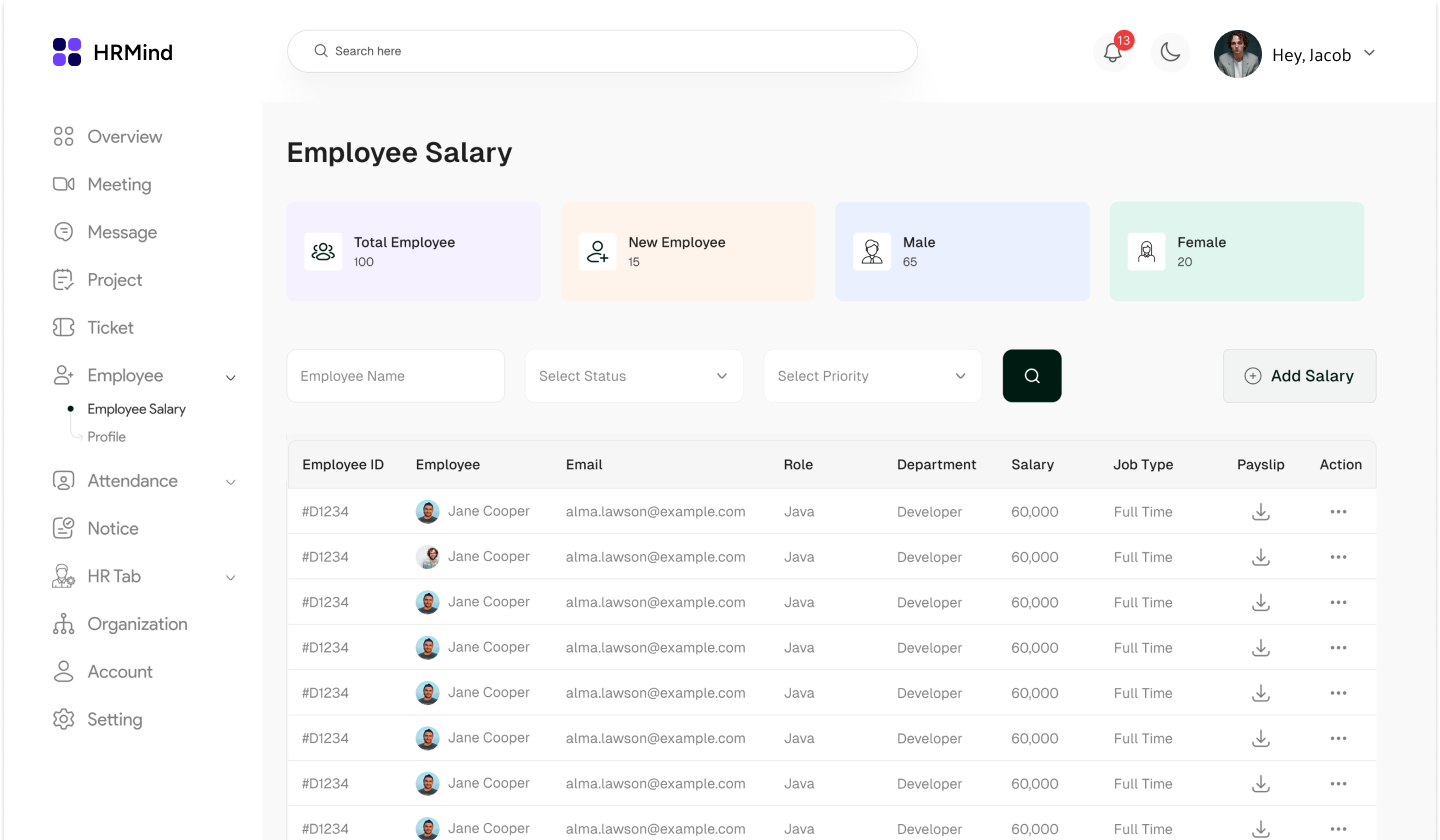Open the Select Priority dropdown
Image resolution: width=1440 pixels, height=840 pixels.
tap(872, 375)
